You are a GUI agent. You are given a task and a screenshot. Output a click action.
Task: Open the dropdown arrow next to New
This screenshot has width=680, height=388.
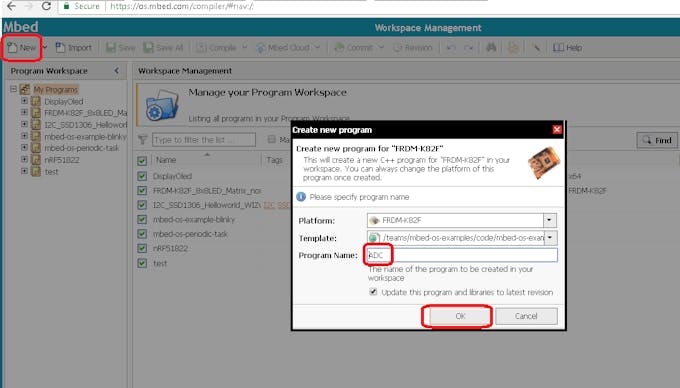point(45,48)
